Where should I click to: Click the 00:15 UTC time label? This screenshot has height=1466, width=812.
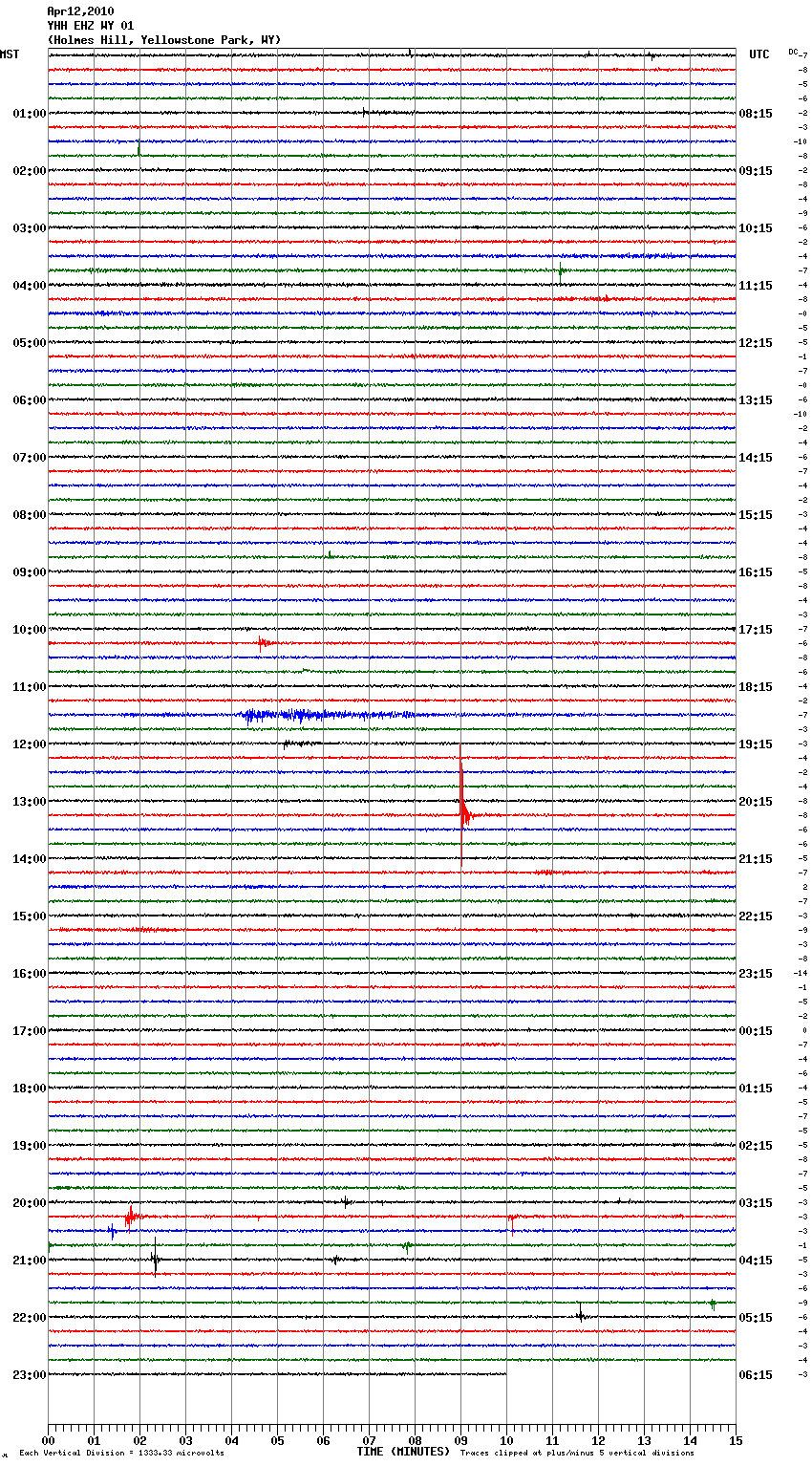[x=756, y=1031]
